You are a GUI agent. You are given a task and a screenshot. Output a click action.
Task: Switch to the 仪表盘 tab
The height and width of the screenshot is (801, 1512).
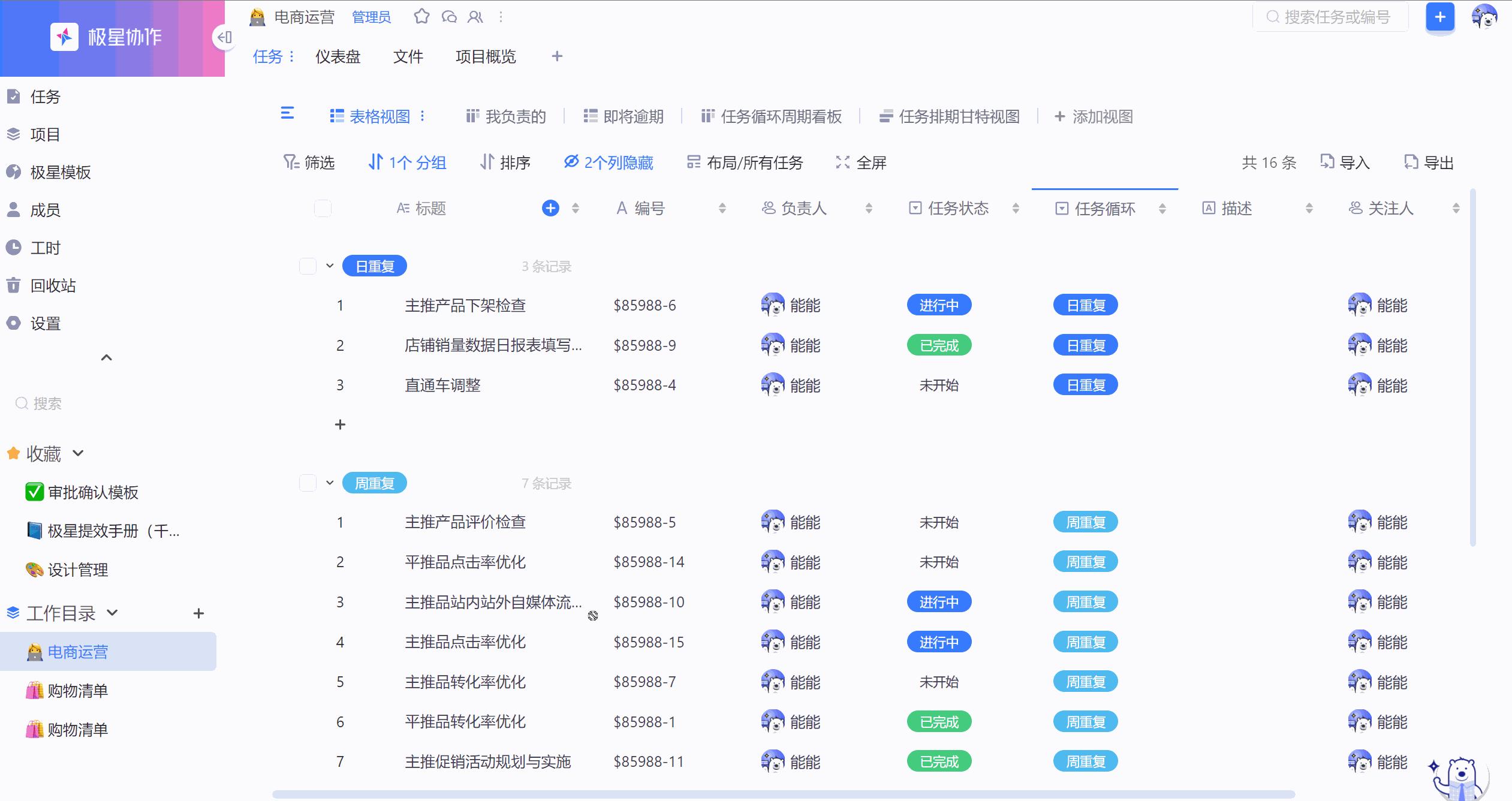[x=338, y=56]
